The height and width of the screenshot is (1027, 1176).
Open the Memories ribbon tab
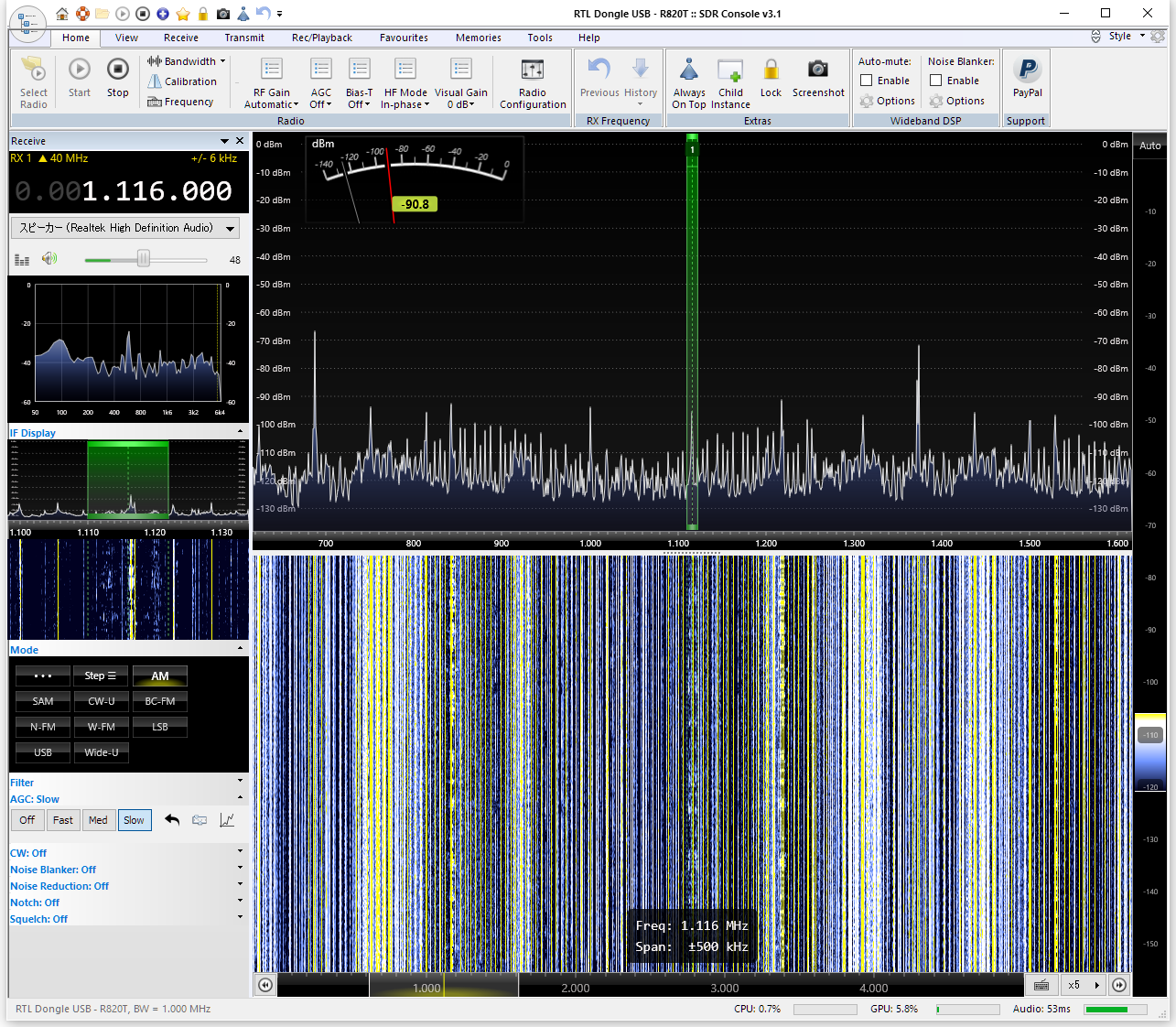pos(479,38)
